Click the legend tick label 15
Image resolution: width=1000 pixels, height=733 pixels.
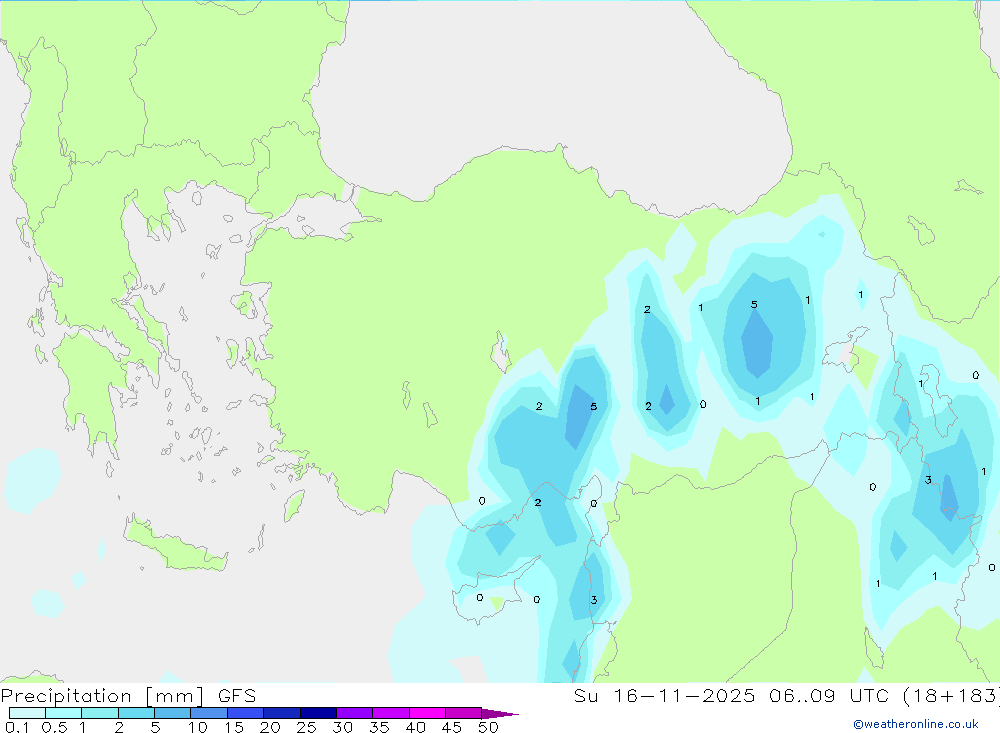coord(234,727)
